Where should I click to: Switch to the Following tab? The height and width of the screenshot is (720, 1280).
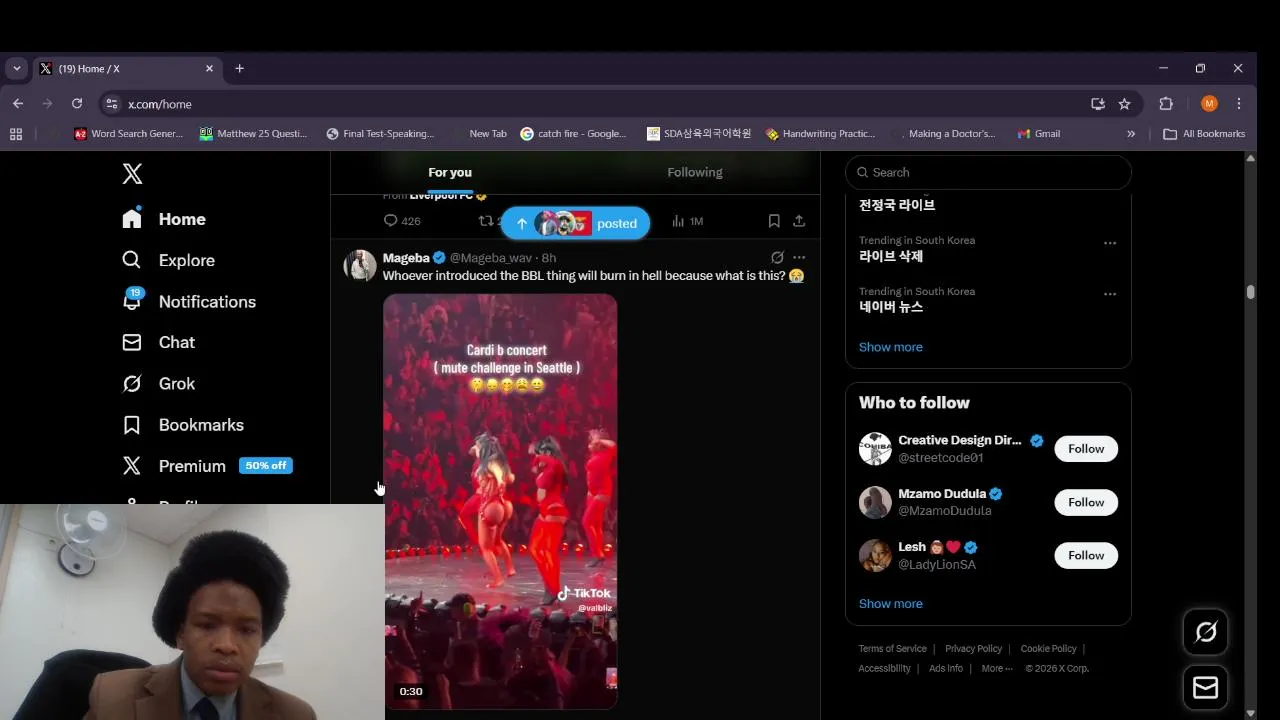695,172
